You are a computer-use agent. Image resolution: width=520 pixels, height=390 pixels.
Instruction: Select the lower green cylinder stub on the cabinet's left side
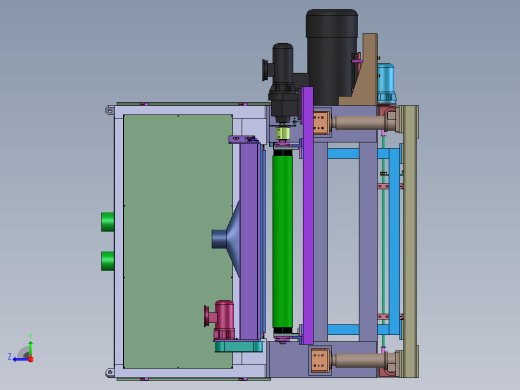(108, 261)
